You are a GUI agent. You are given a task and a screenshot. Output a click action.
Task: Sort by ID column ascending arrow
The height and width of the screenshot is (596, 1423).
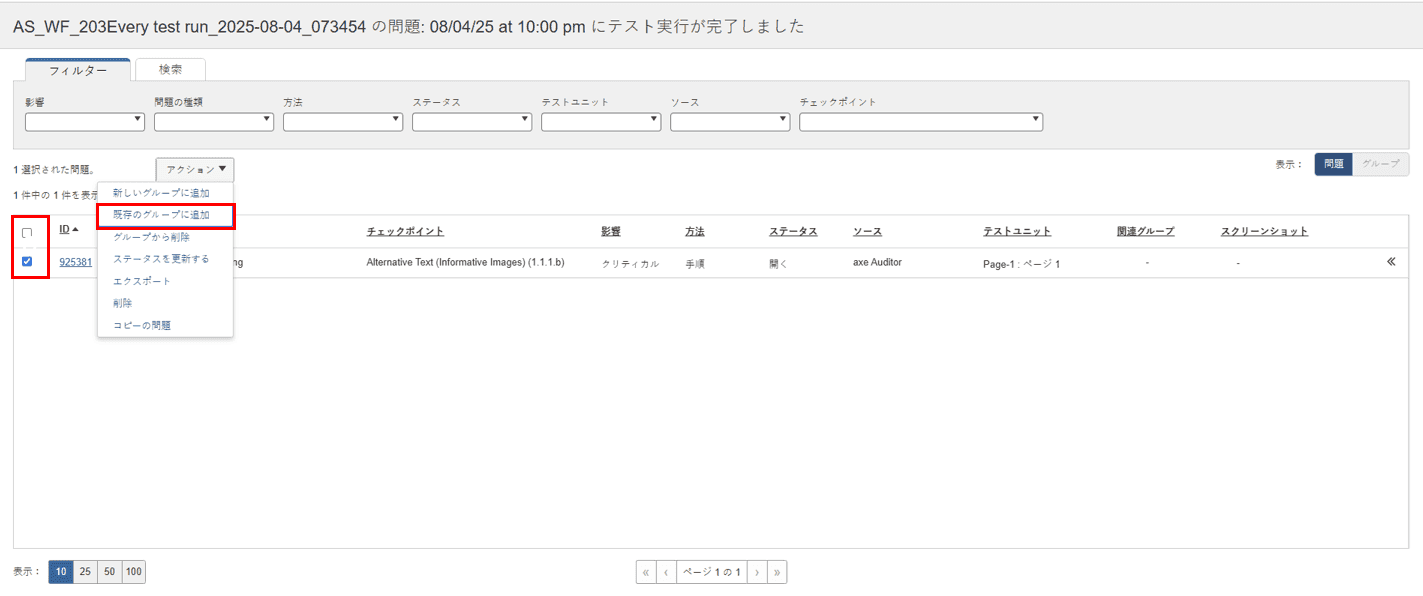coord(75,230)
